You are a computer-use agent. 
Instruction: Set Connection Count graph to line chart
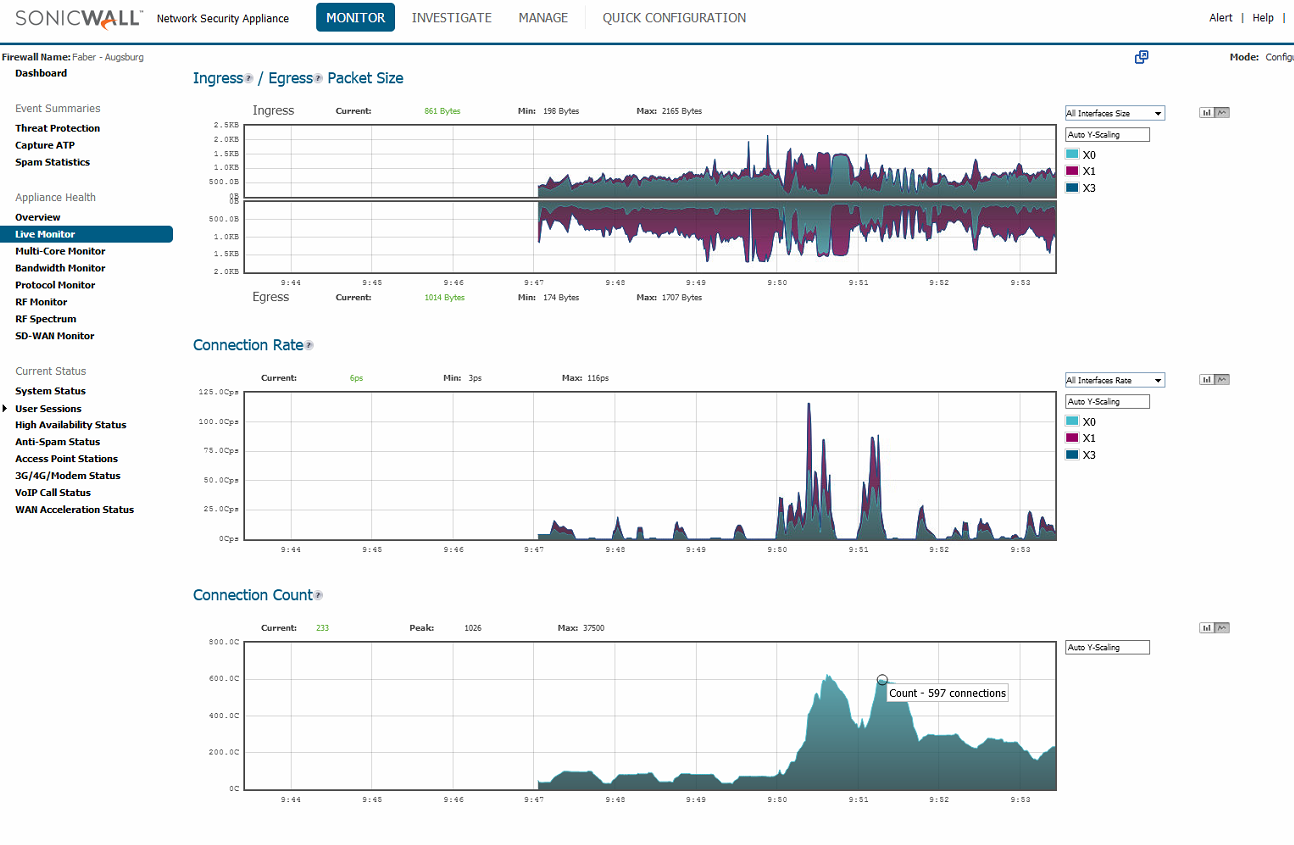pos(1222,628)
